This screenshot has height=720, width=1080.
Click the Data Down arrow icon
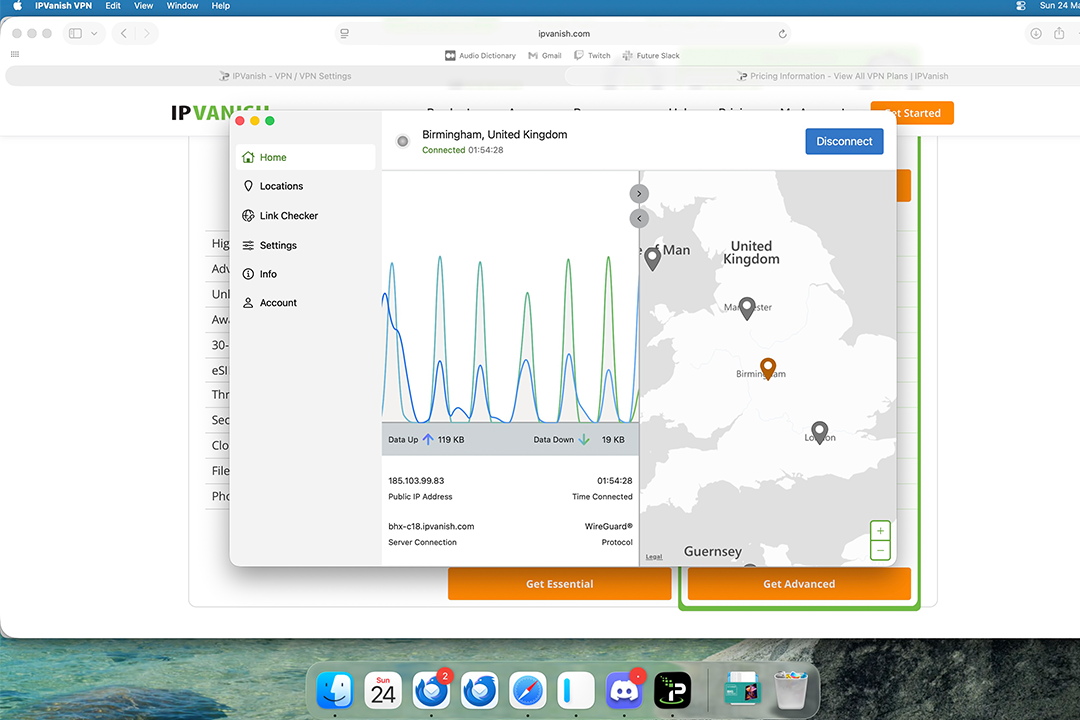point(583,440)
